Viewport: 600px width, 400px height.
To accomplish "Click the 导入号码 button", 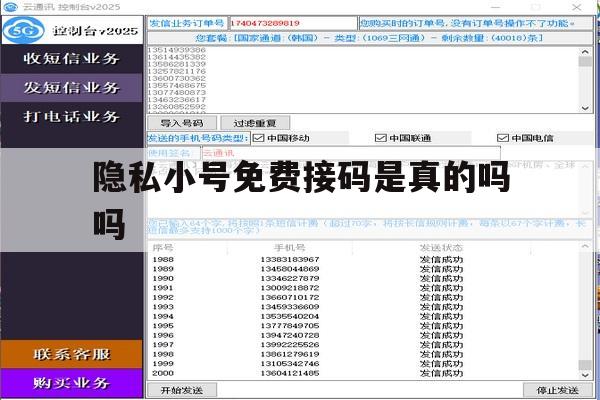I will (x=182, y=123).
